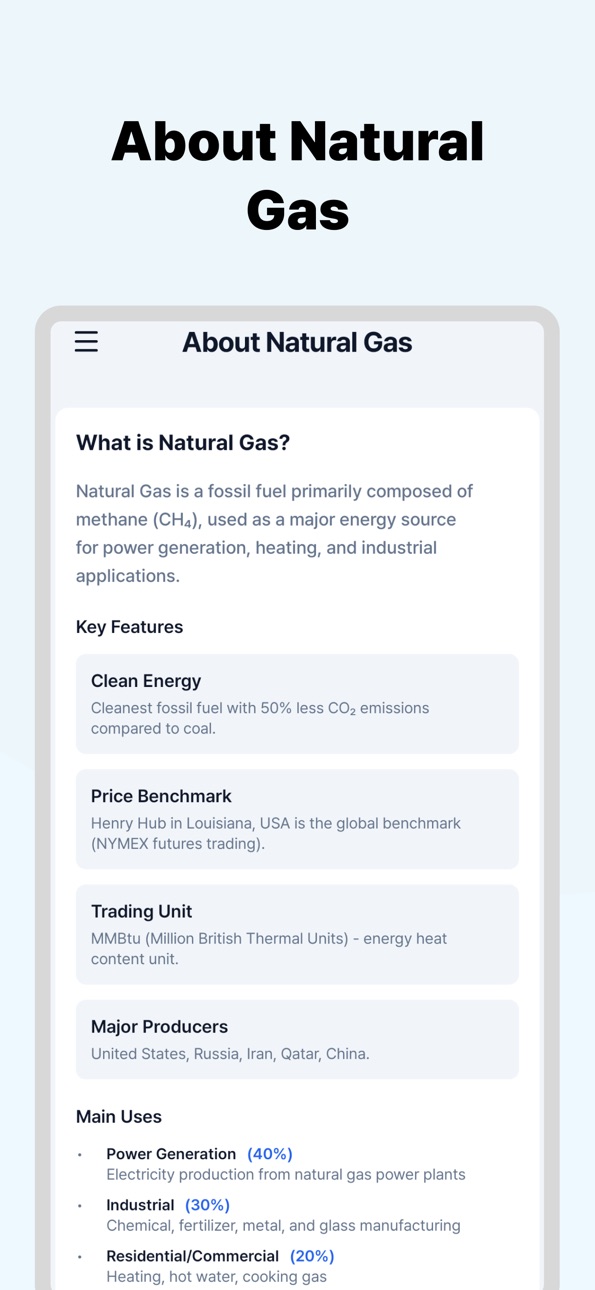Click the Henry Hub benchmark description text
Viewport: 595px width, 1290px height.
276,833
